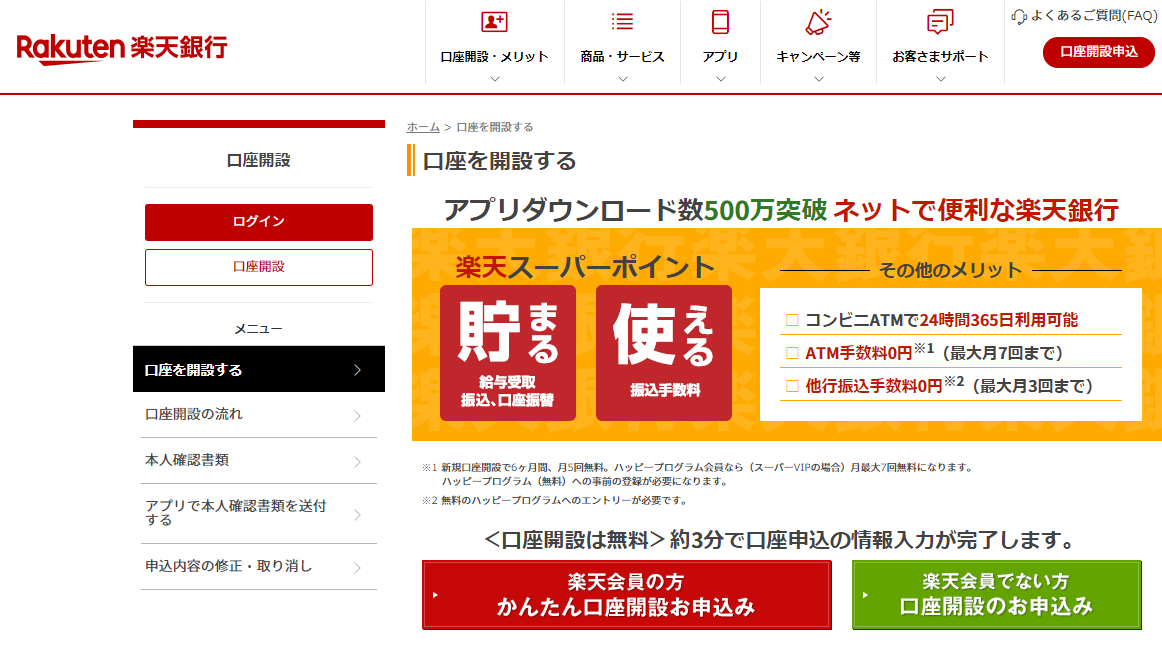The image size is (1162, 648).
Task: Open よくあるご質問(FAQ) link
Action: [x=1093, y=16]
